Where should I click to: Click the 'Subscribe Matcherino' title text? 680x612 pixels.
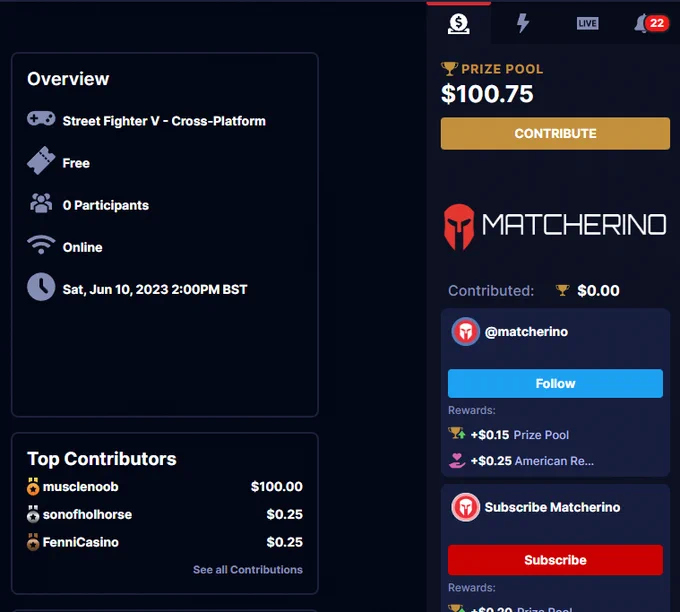(x=552, y=507)
